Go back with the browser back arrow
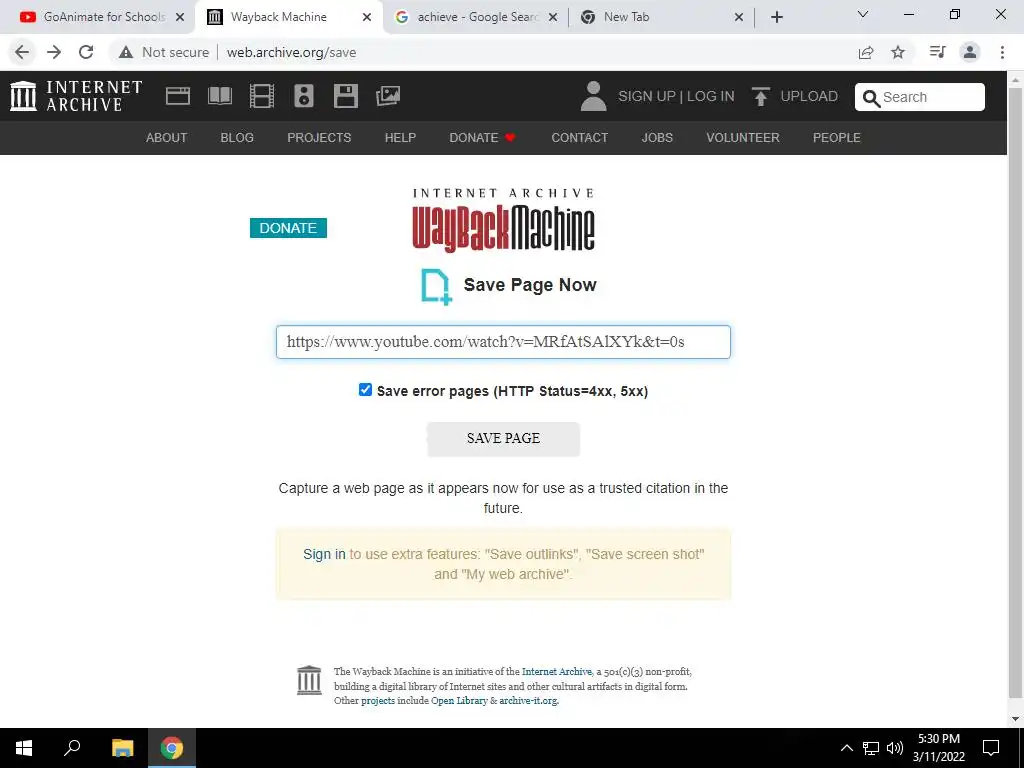1024x768 pixels. (22, 52)
